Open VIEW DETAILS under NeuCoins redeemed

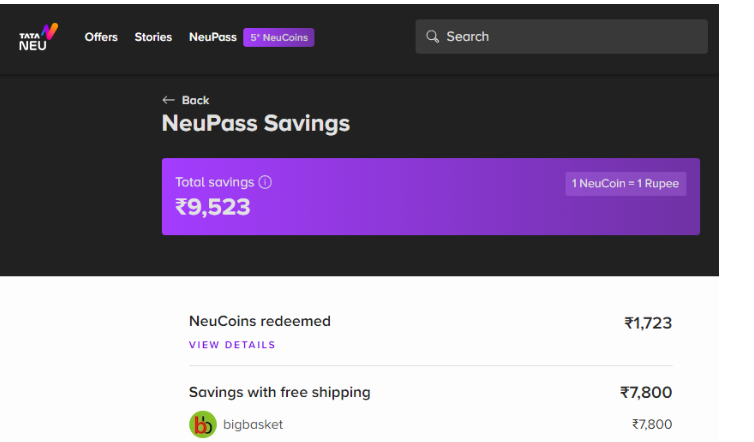(232, 345)
